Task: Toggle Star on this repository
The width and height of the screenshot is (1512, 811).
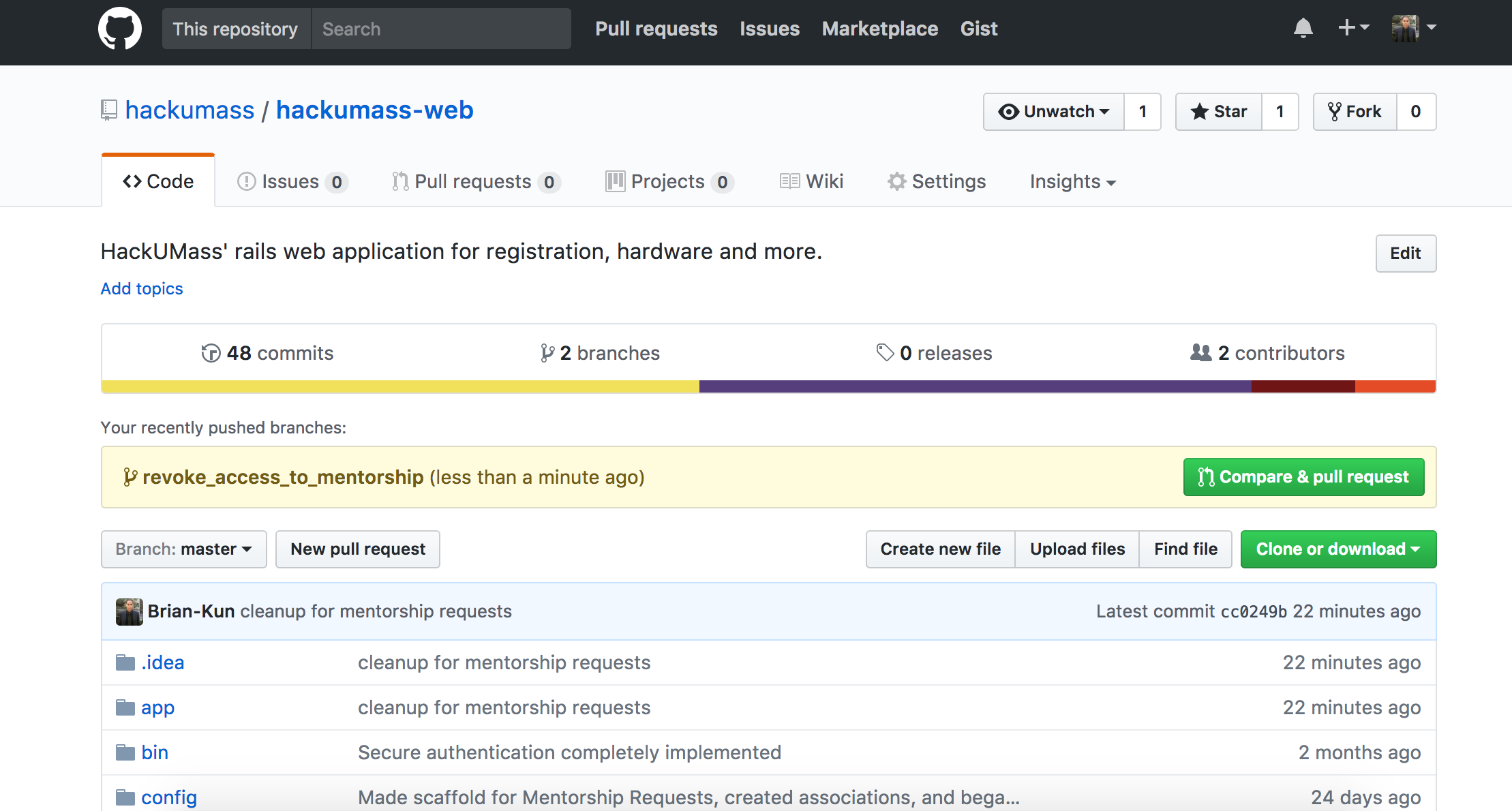Action: coord(1219,112)
